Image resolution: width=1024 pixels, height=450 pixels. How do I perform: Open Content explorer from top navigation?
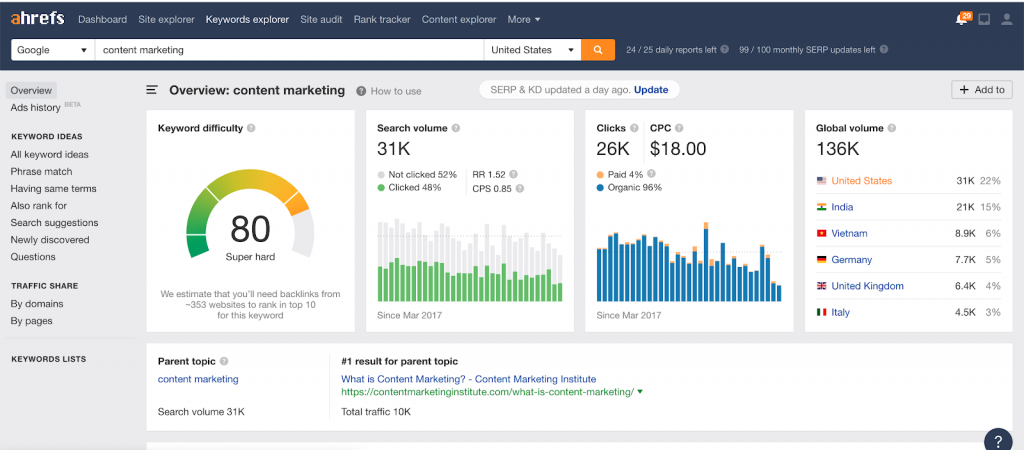(x=459, y=20)
